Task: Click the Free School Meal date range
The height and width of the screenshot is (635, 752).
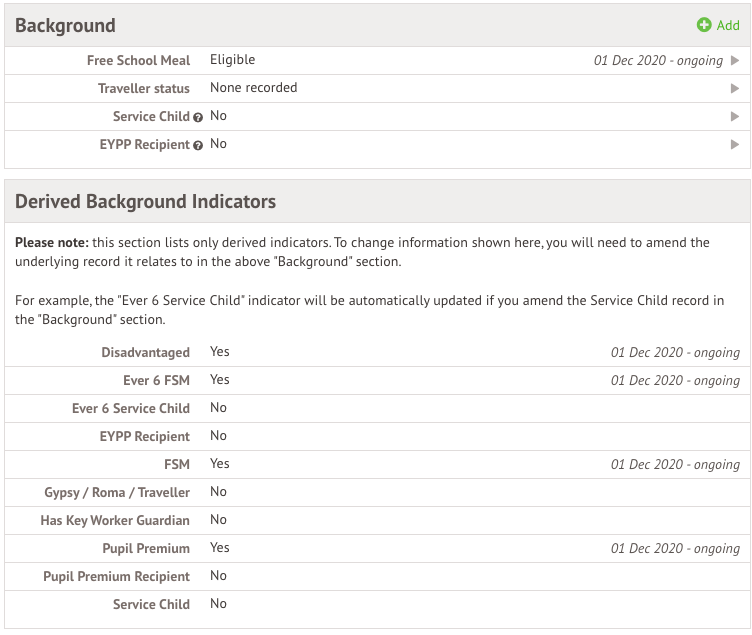Action: coord(658,61)
